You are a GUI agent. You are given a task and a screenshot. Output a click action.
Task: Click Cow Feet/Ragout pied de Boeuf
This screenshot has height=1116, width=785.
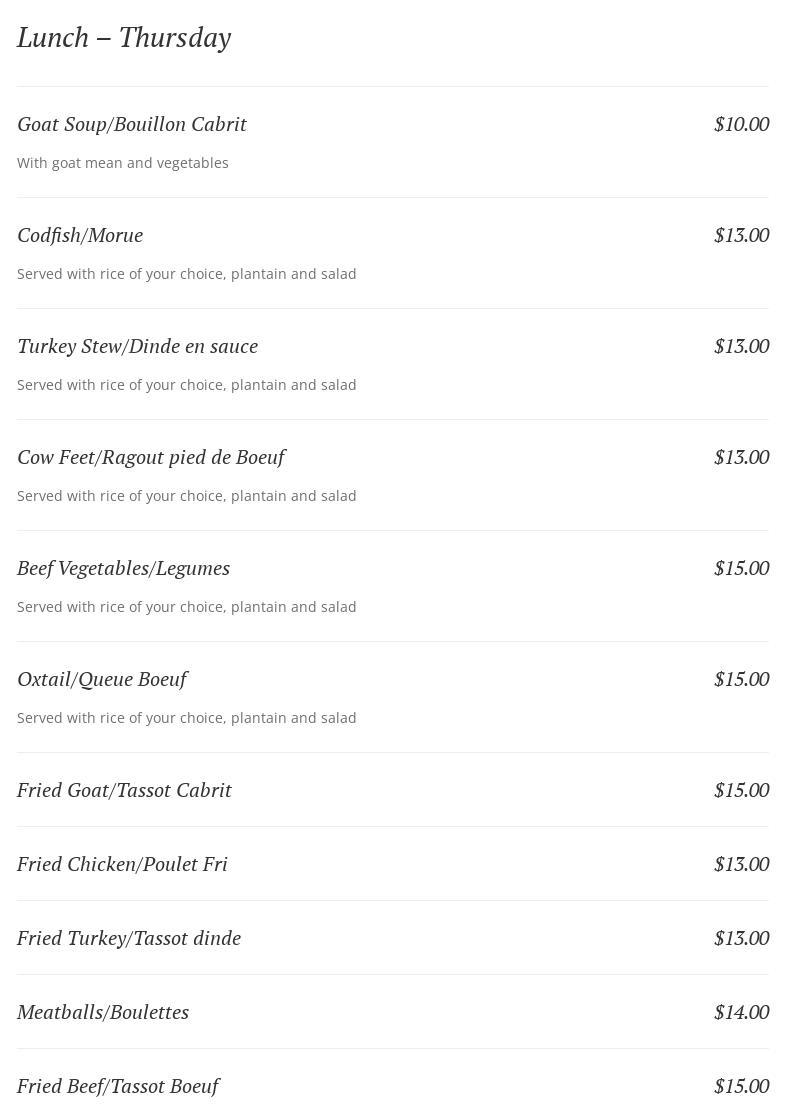click(151, 457)
